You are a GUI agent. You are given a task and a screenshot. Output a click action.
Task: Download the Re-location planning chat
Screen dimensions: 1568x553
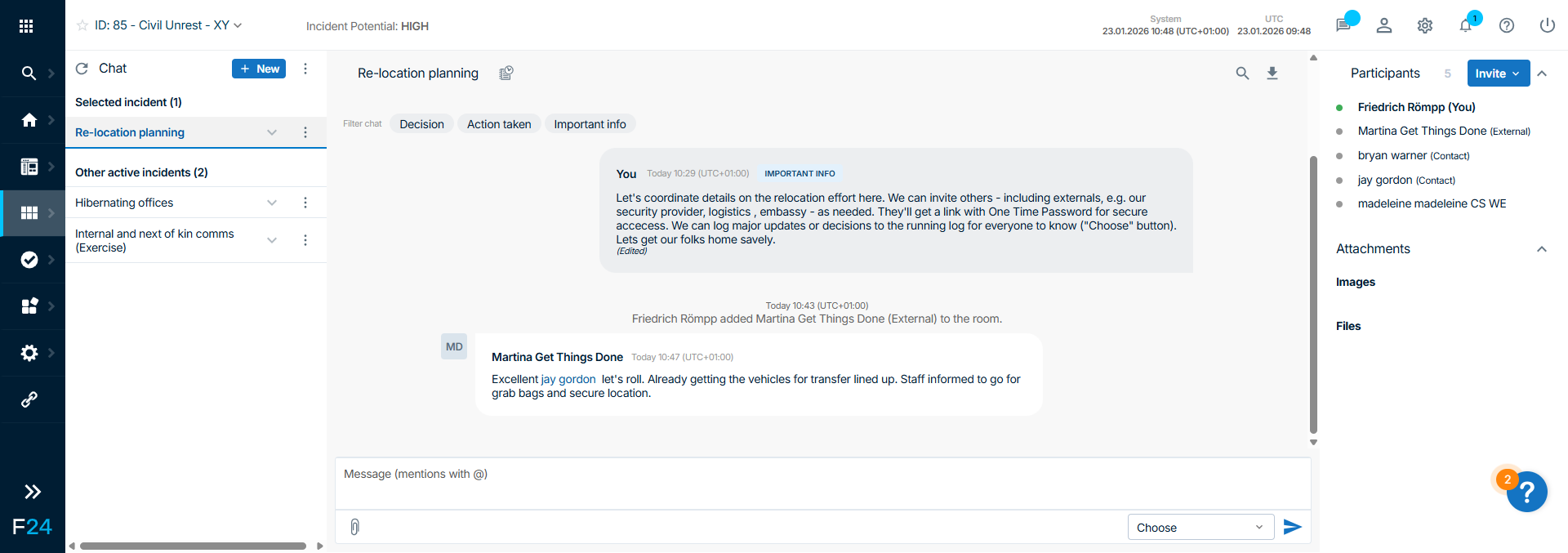point(1272,74)
